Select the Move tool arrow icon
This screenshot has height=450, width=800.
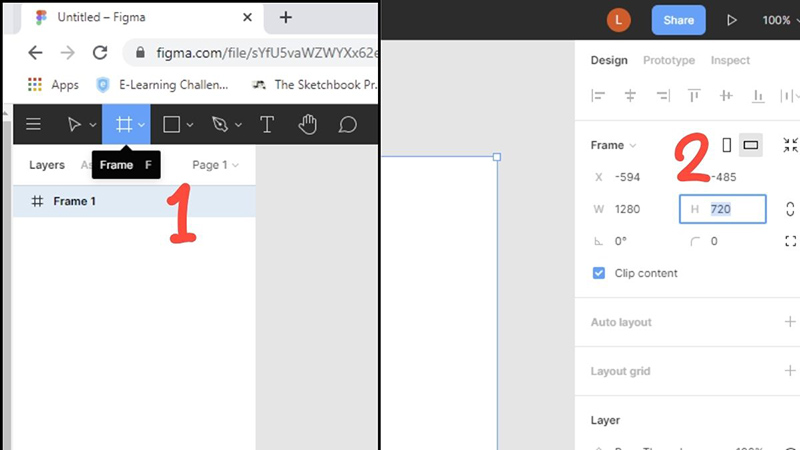coord(74,124)
